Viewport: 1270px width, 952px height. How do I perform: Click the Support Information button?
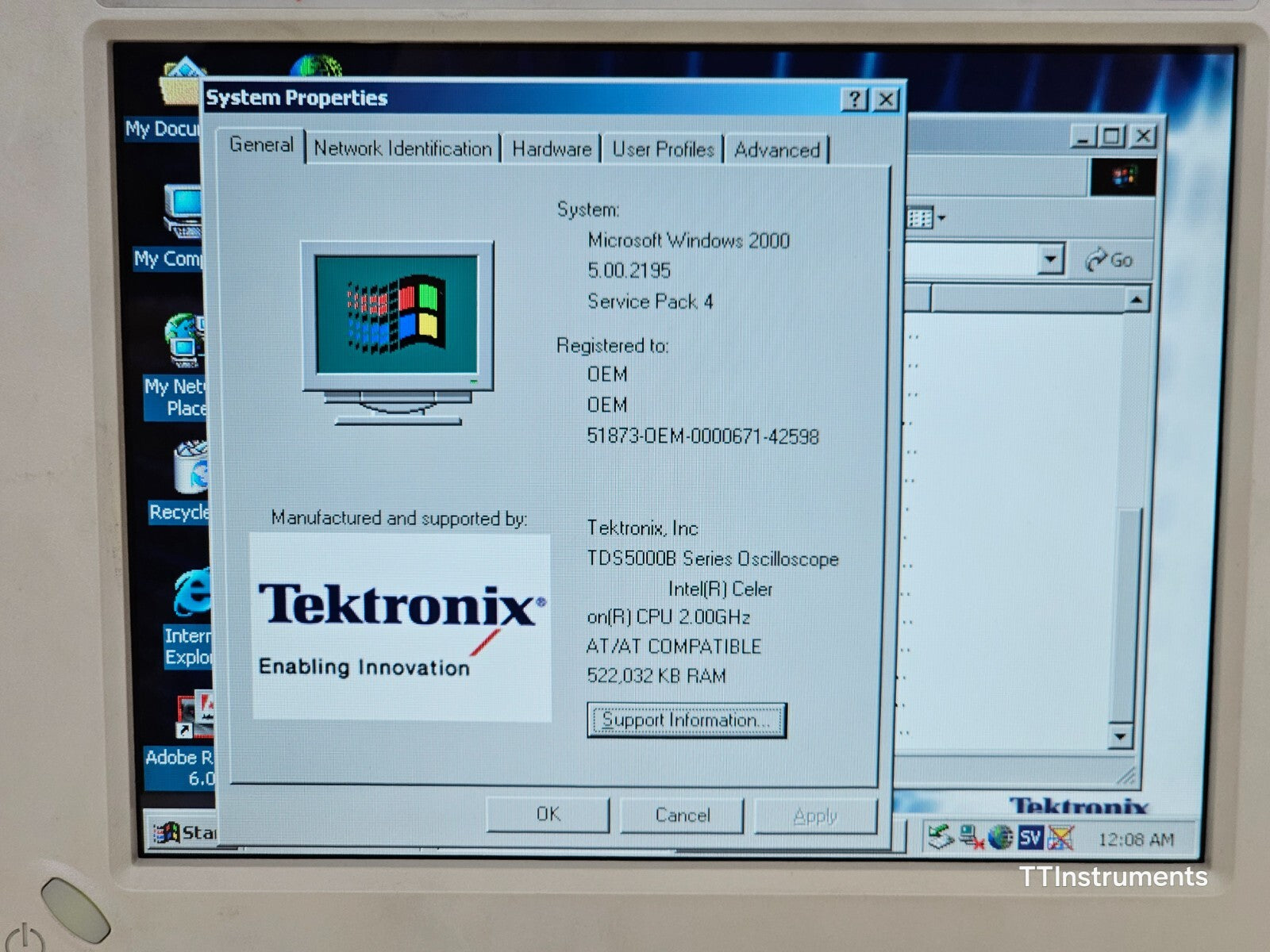(687, 720)
